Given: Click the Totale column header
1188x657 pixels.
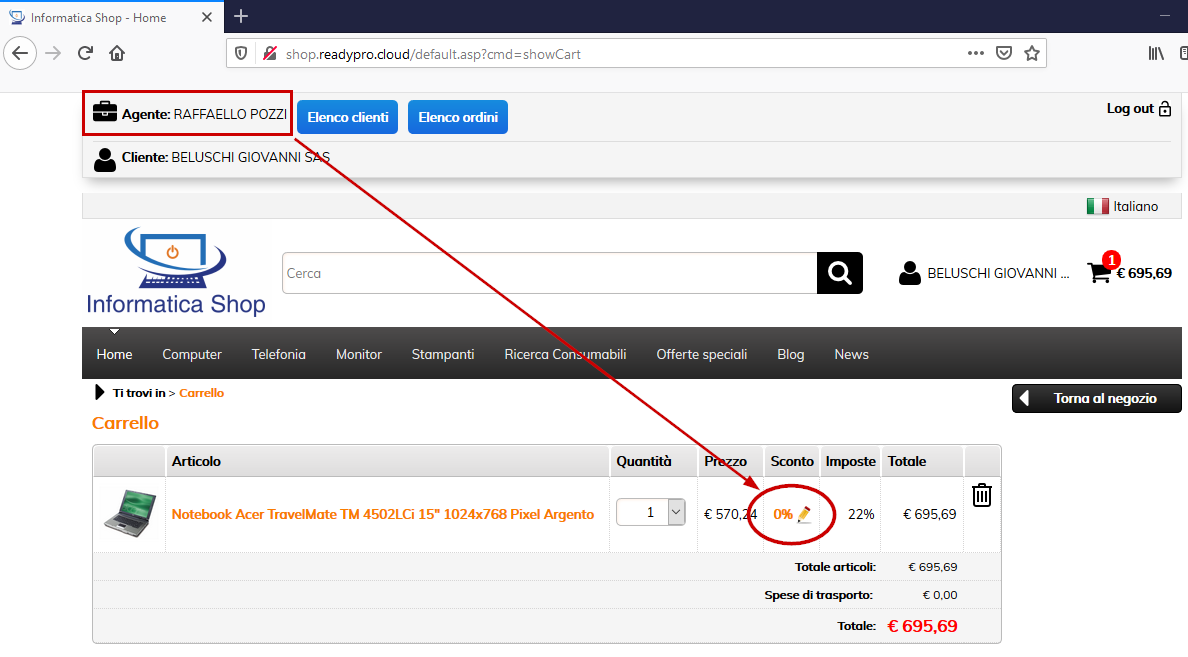Looking at the screenshot, I should click(907, 461).
